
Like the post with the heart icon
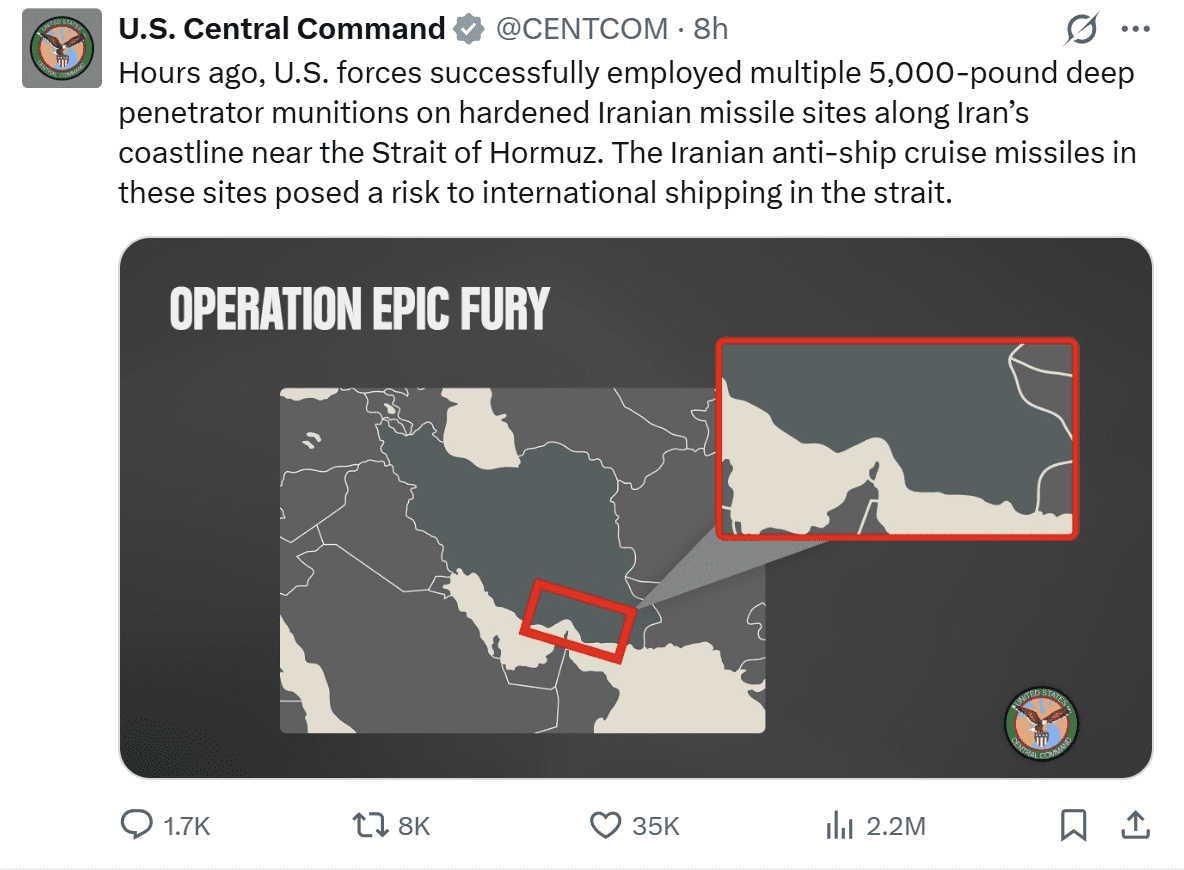click(x=605, y=825)
